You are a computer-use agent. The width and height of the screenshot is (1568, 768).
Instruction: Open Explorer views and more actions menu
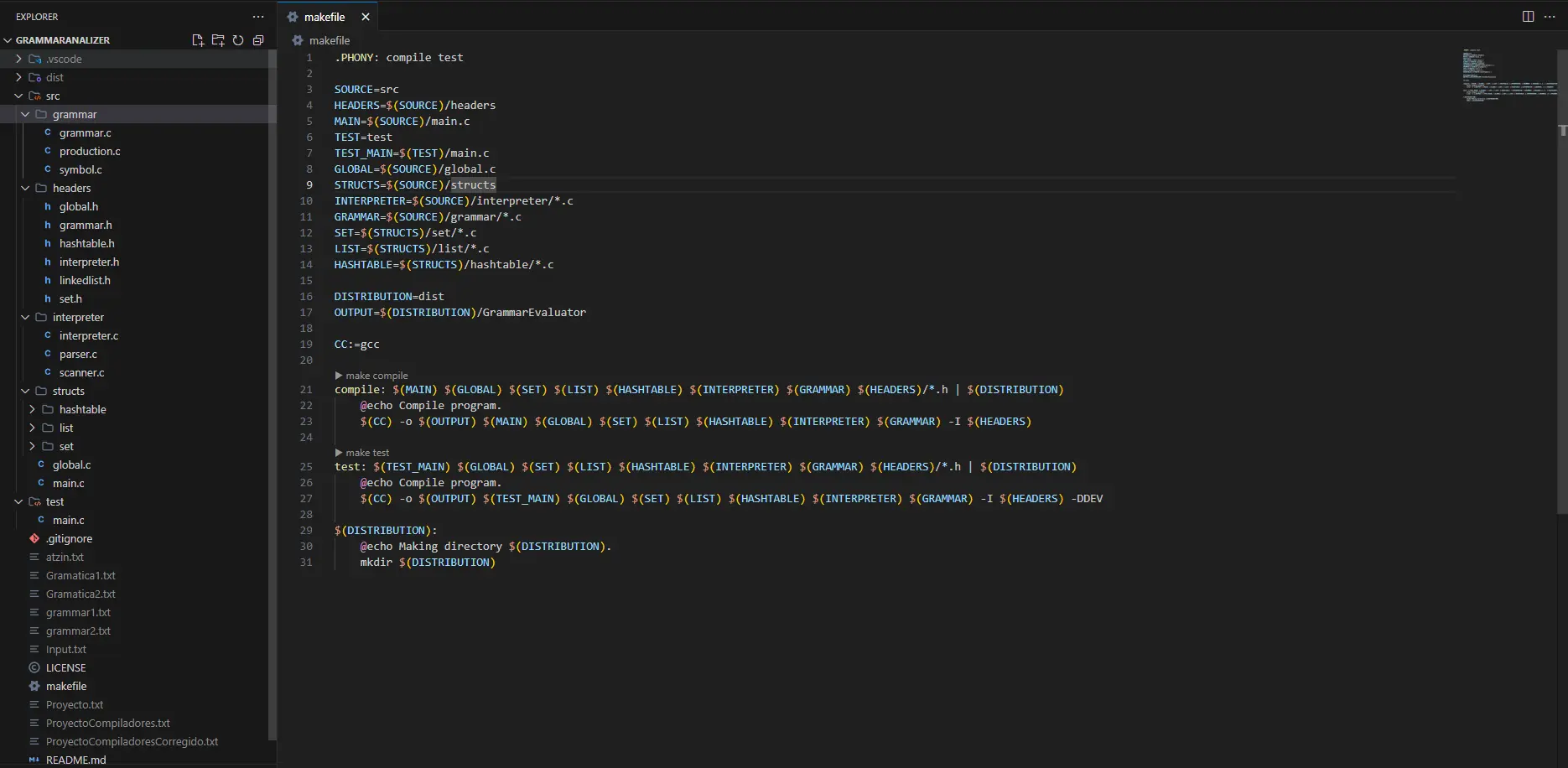pyautogui.click(x=258, y=17)
